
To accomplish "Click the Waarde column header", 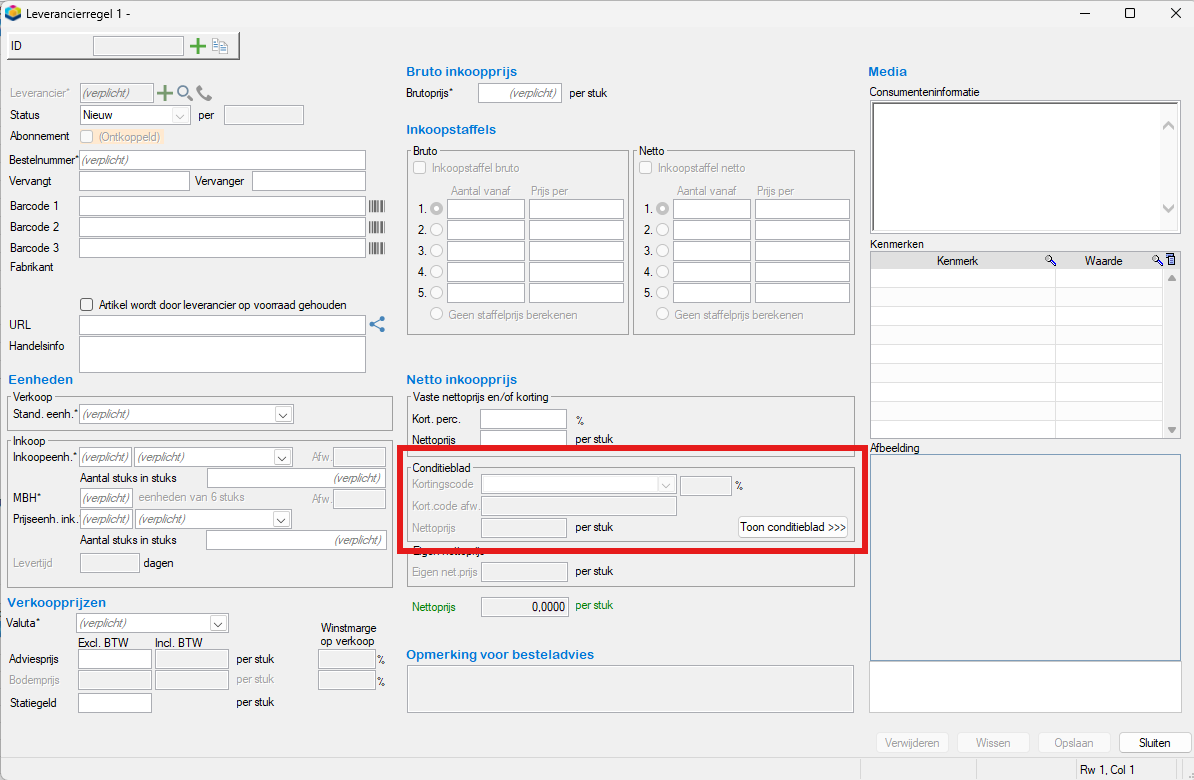I will pos(1103,261).
